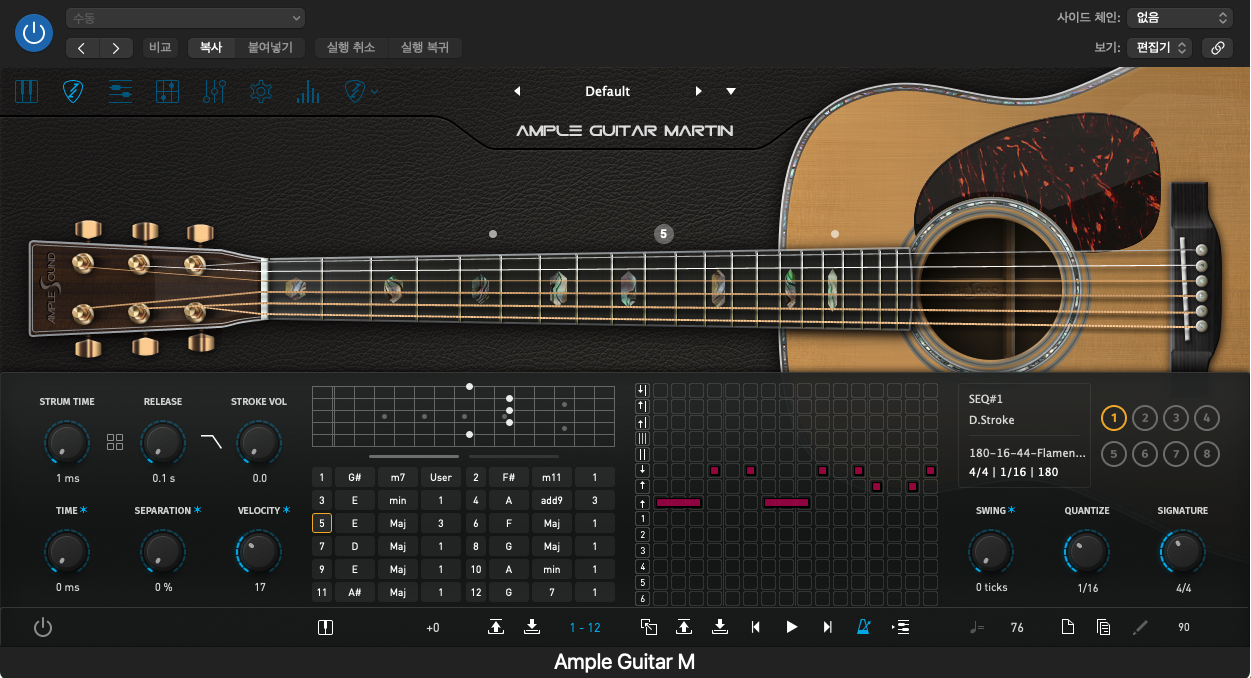Viewport: 1251px width, 678px height.
Task: Click the 1 - 12 chord range selector
Action: 585,628
